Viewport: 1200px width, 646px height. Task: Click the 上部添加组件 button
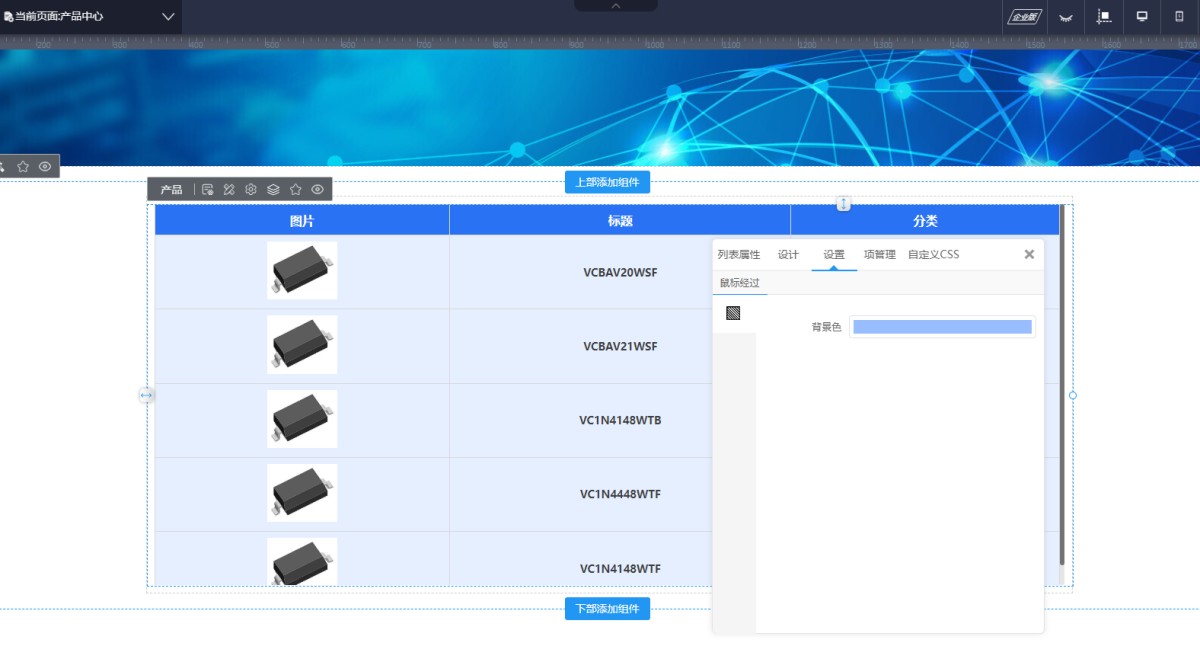click(x=607, y=182)
